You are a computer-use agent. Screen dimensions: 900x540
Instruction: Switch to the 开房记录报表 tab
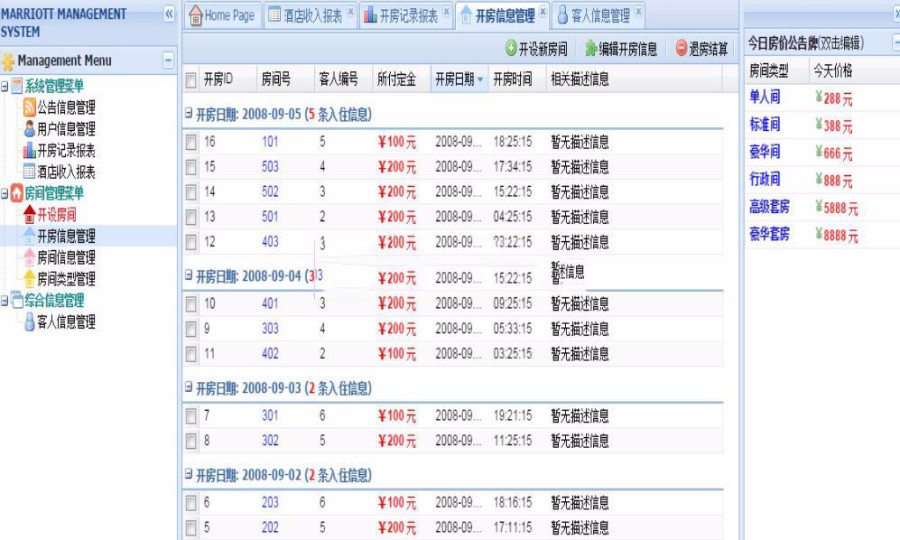click(x=406, y=15)
